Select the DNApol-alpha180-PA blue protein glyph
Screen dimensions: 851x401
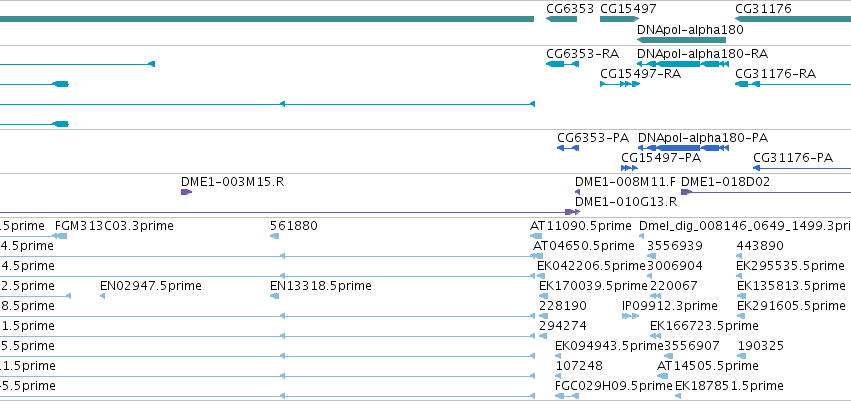click(x=683, y=148)
